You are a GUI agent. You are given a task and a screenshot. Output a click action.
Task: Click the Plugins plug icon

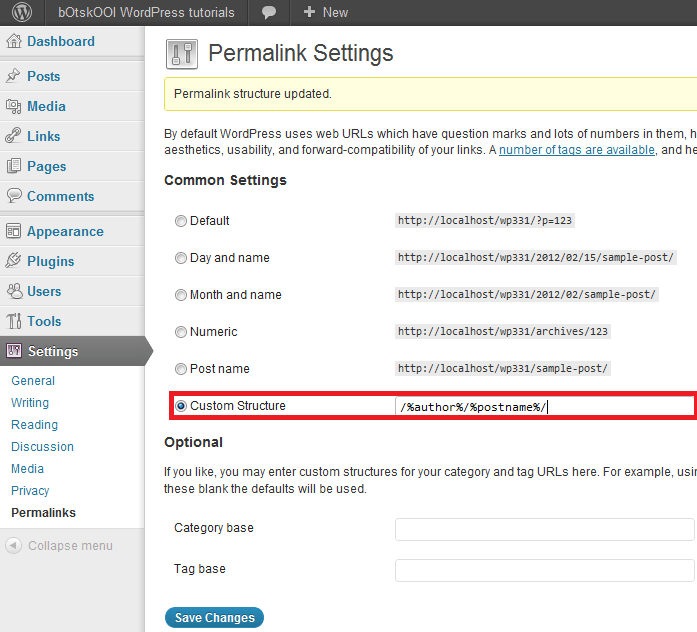tap(14, 261)
